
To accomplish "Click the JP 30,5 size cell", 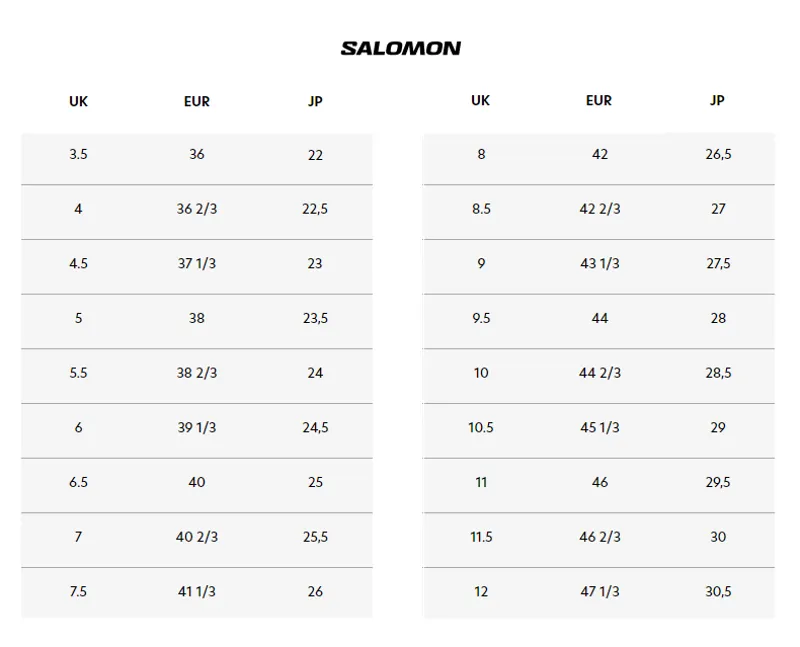I will (718, 591).
